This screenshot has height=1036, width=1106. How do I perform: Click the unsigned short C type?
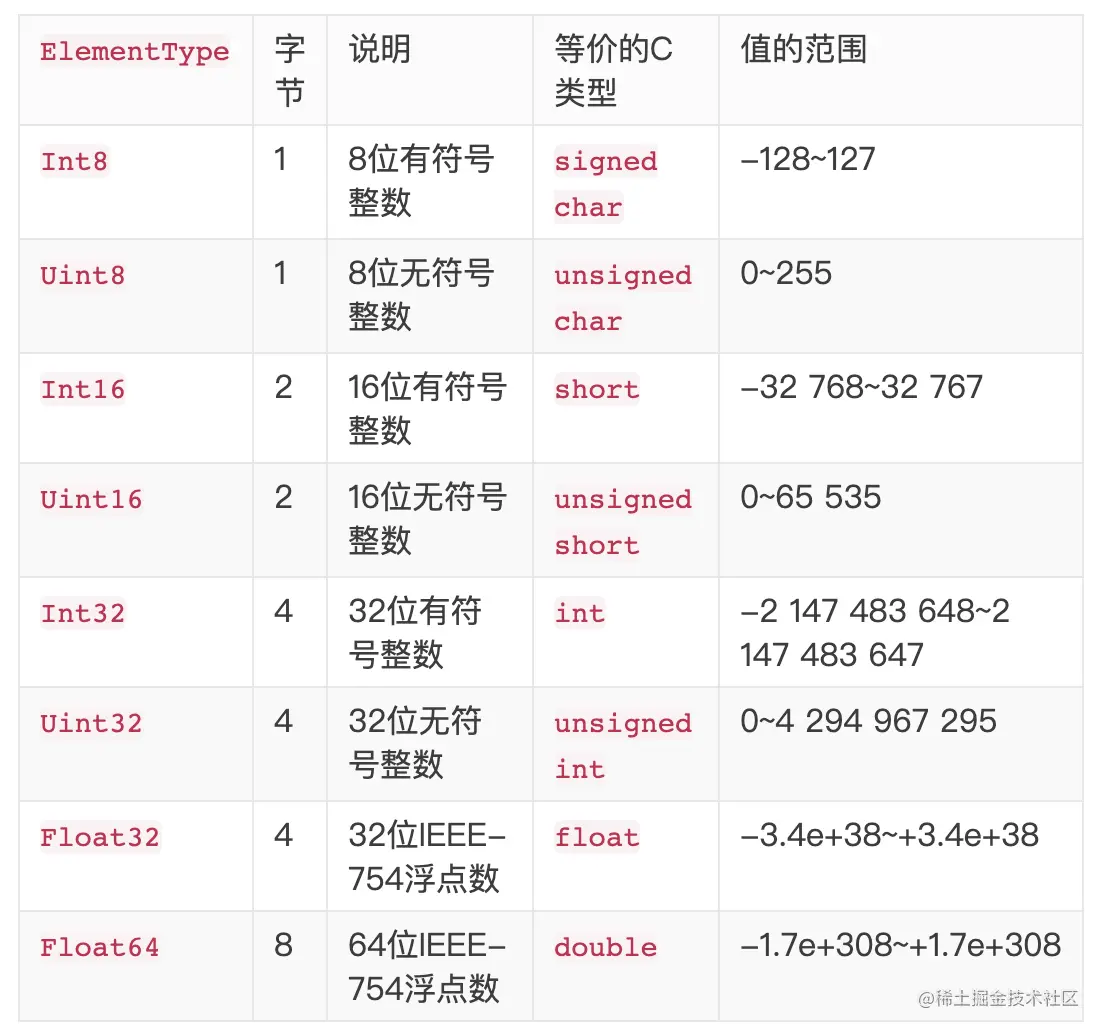(622, 522)
